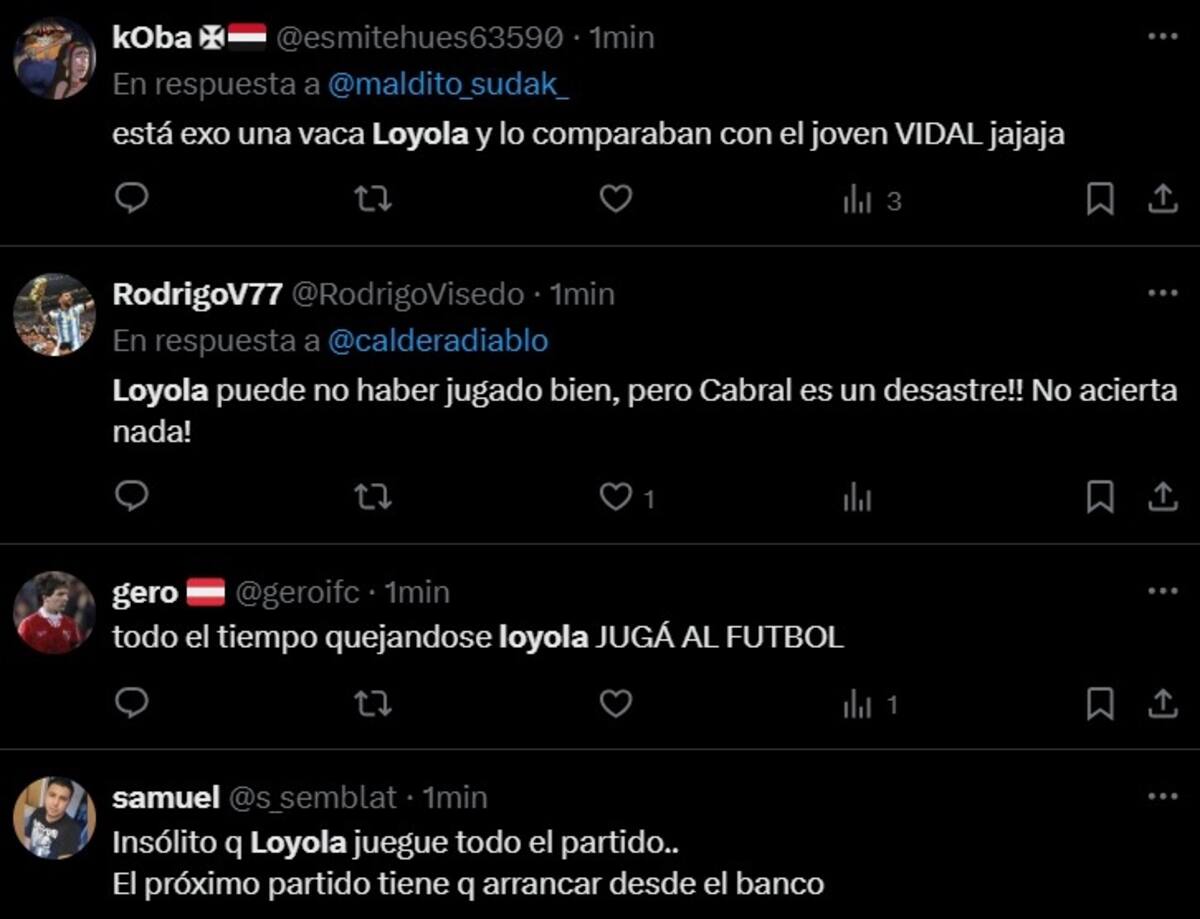
Task: Open more options on RodrigoV77's tweet
Action: coord(1162,293)
